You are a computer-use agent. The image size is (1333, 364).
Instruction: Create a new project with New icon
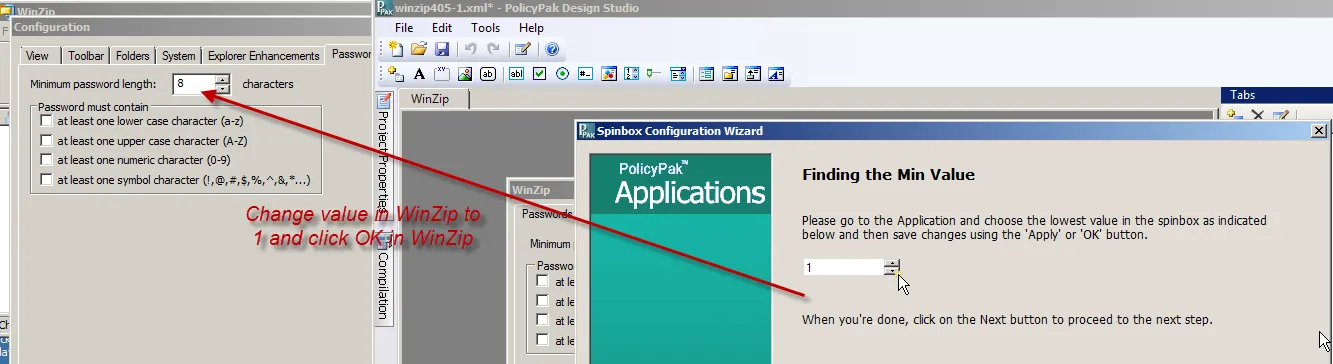pos(396,49)
